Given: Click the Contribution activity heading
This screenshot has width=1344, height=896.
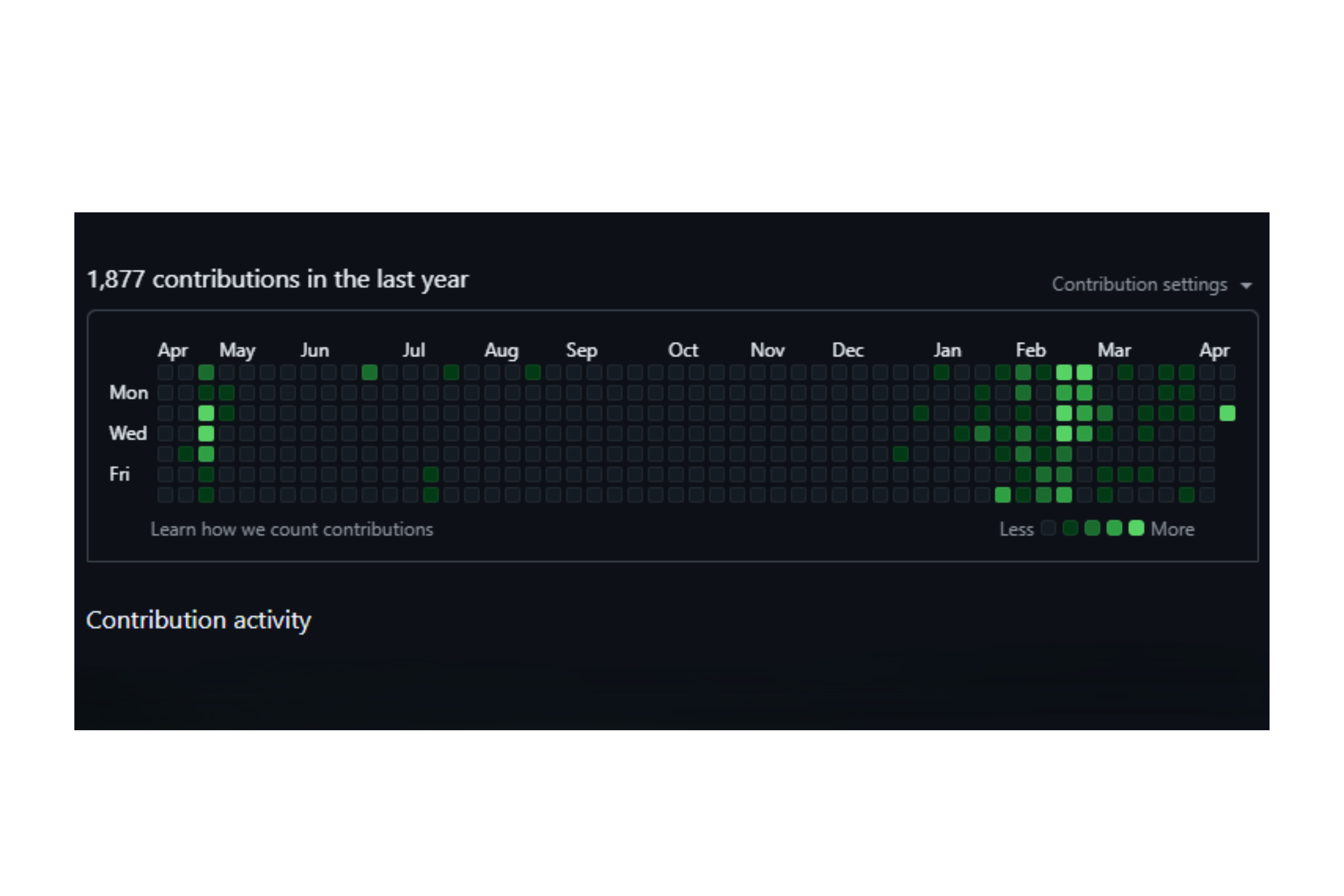Looking at the screenshot, I should click(198, 620).
